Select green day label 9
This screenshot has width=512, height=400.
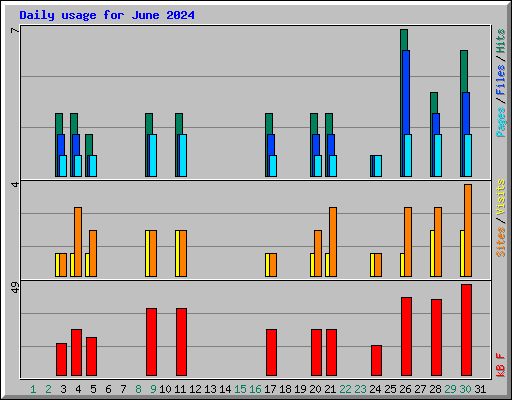coord(153,389)
